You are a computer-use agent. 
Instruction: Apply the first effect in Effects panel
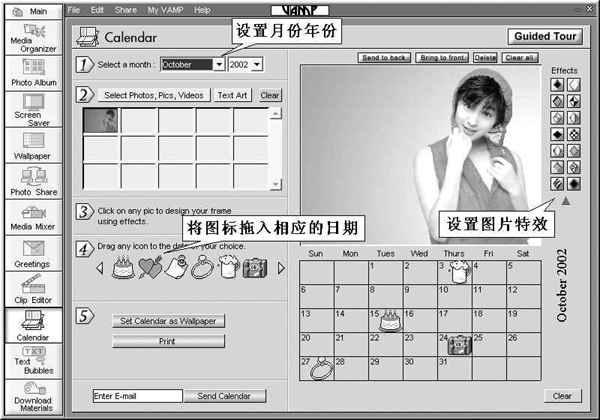pyautogui.click(x=557, y=85)
